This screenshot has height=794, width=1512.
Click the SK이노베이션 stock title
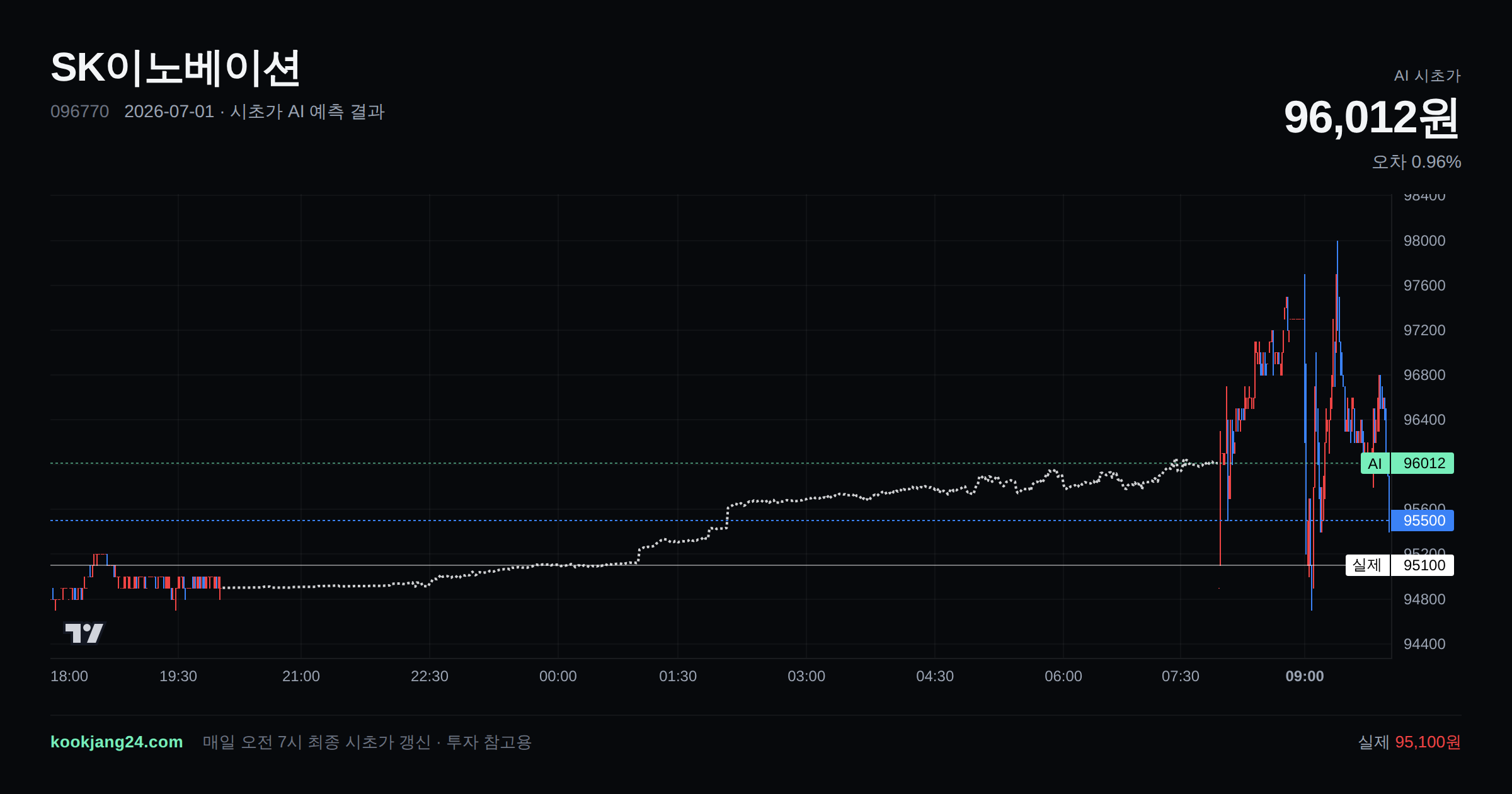(x=175, y=68)
